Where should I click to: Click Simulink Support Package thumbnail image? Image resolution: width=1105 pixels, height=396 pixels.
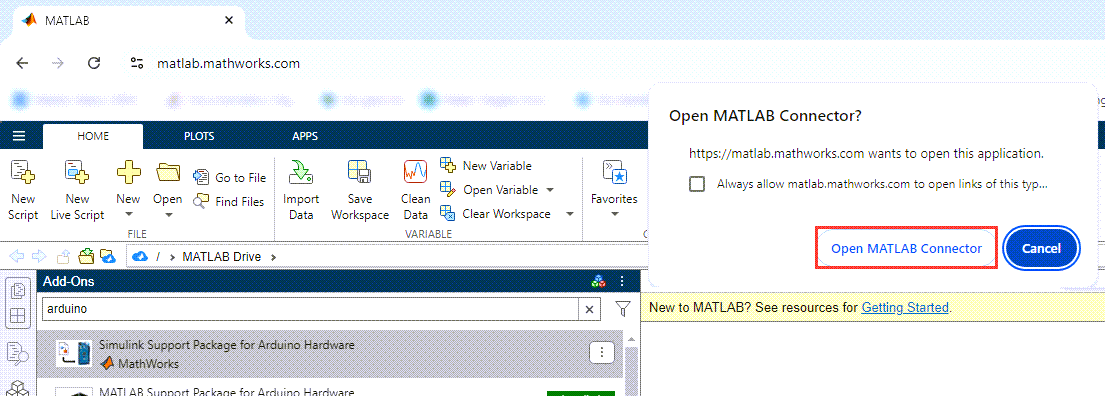74,354
